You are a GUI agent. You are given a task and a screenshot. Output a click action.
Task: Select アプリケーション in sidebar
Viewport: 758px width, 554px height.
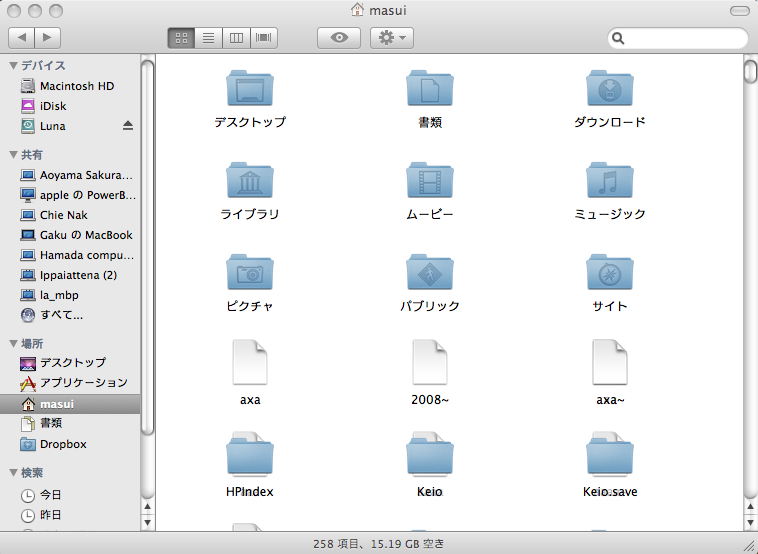click(70, 383)
